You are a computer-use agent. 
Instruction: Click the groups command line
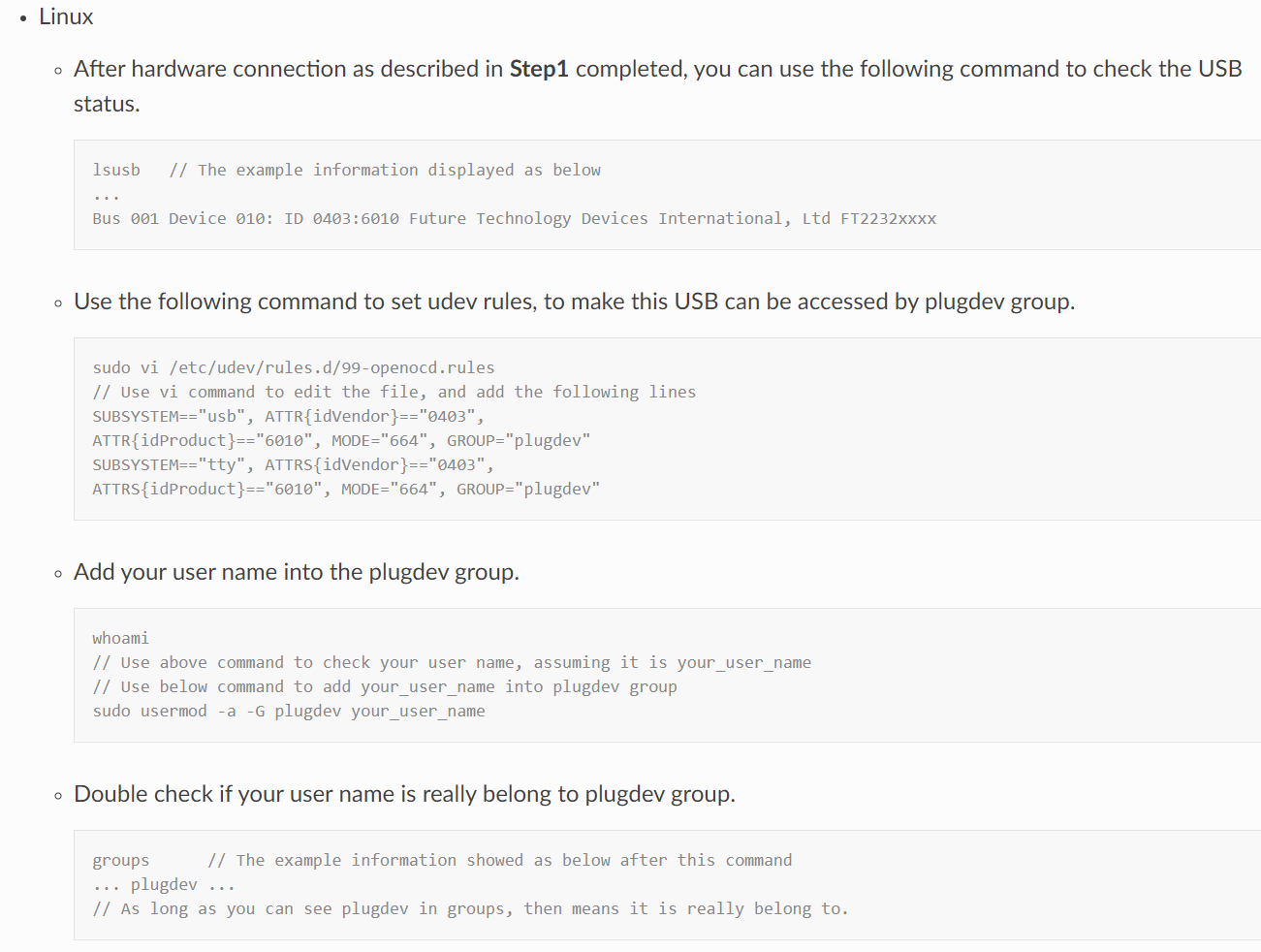coord(442,860)
